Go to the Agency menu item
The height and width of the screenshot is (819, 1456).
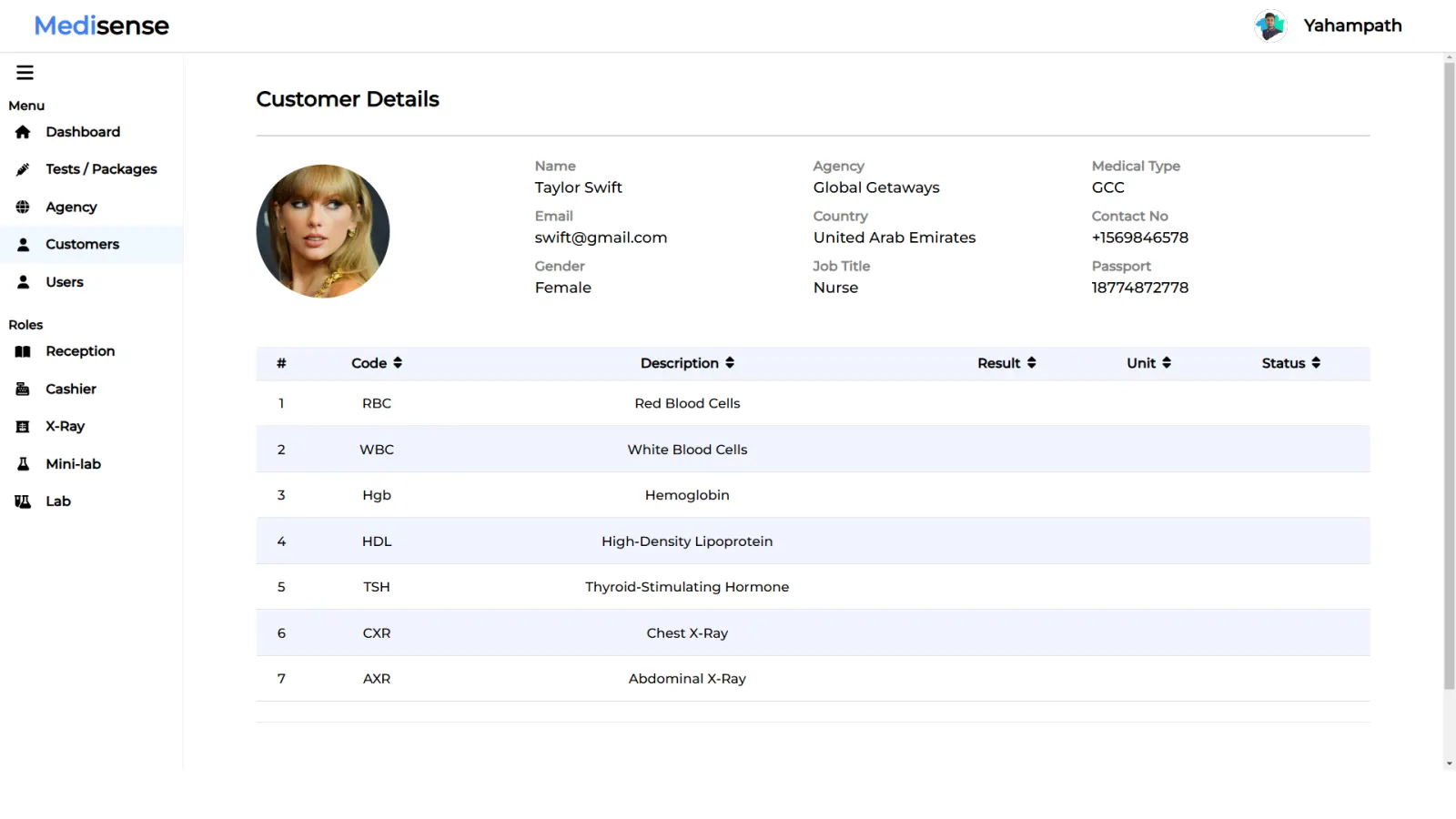(x=91, y=207)
